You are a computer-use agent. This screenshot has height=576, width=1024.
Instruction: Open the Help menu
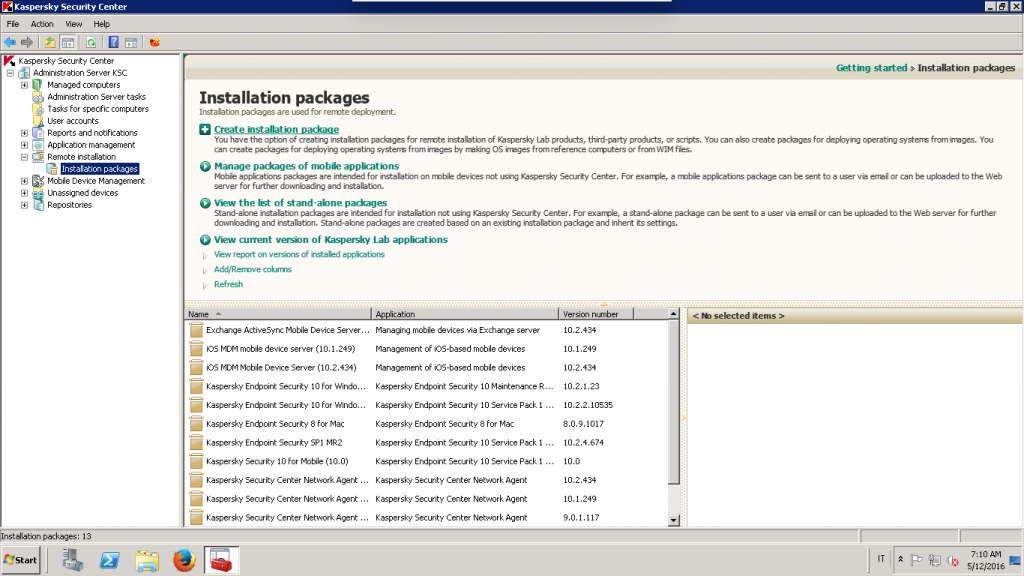click(x=101, y=24)
